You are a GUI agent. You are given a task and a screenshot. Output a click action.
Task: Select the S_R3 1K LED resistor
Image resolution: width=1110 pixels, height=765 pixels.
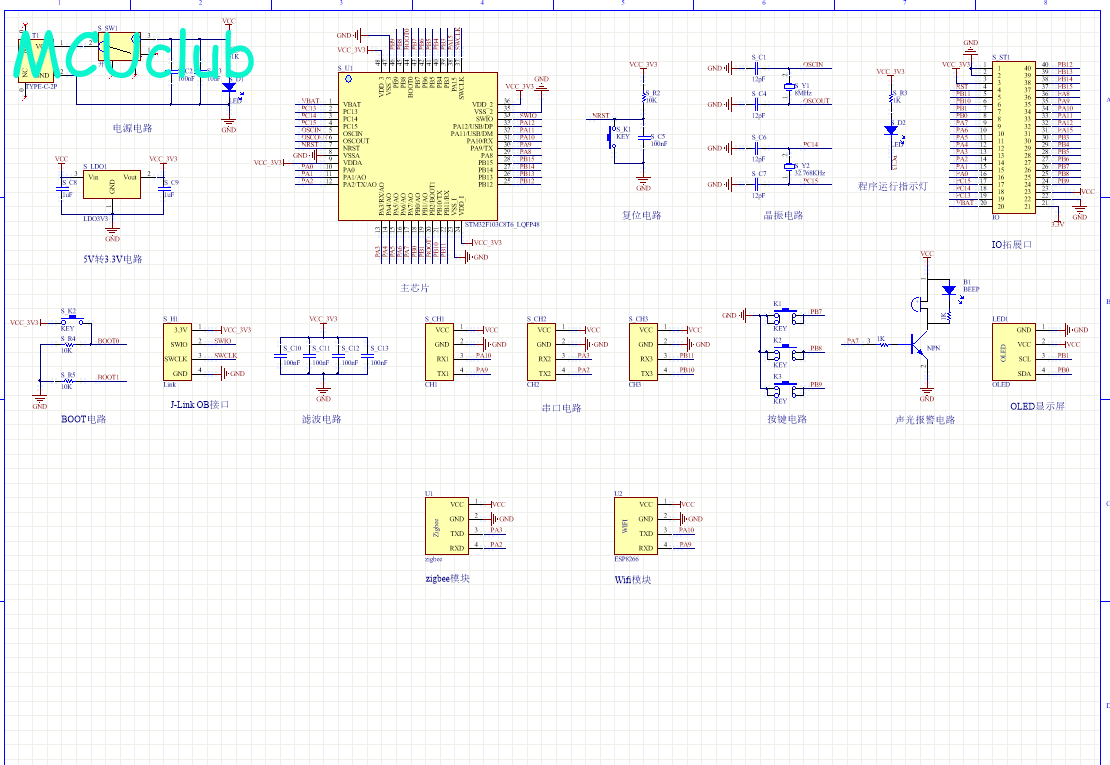891,98
